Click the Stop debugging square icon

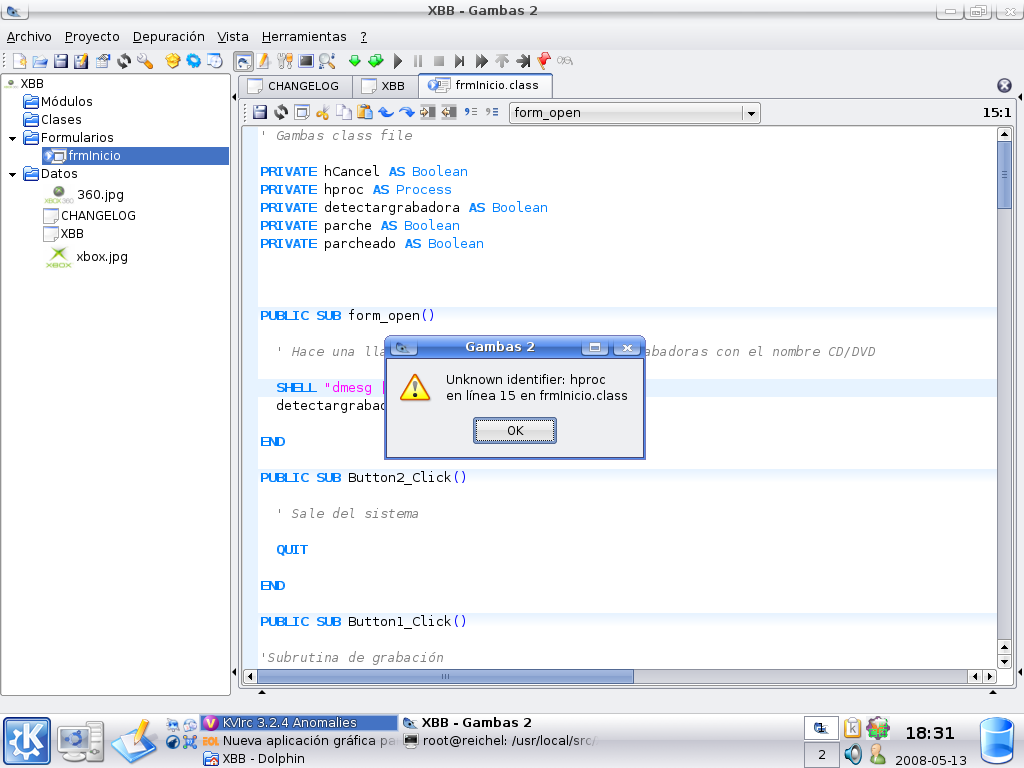439,61
